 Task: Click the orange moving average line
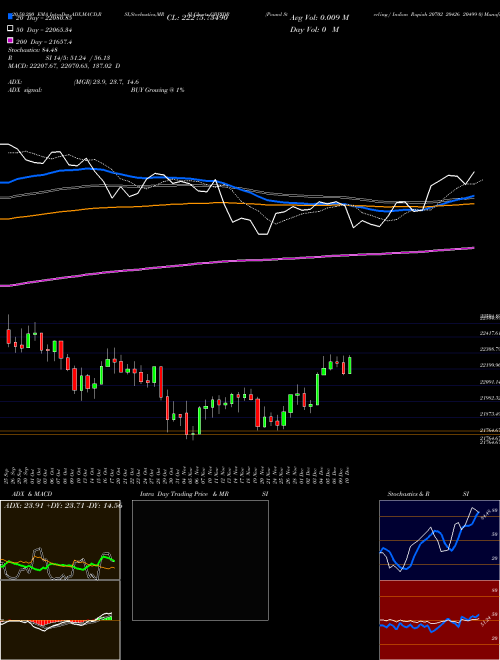[x=237, y=204]
